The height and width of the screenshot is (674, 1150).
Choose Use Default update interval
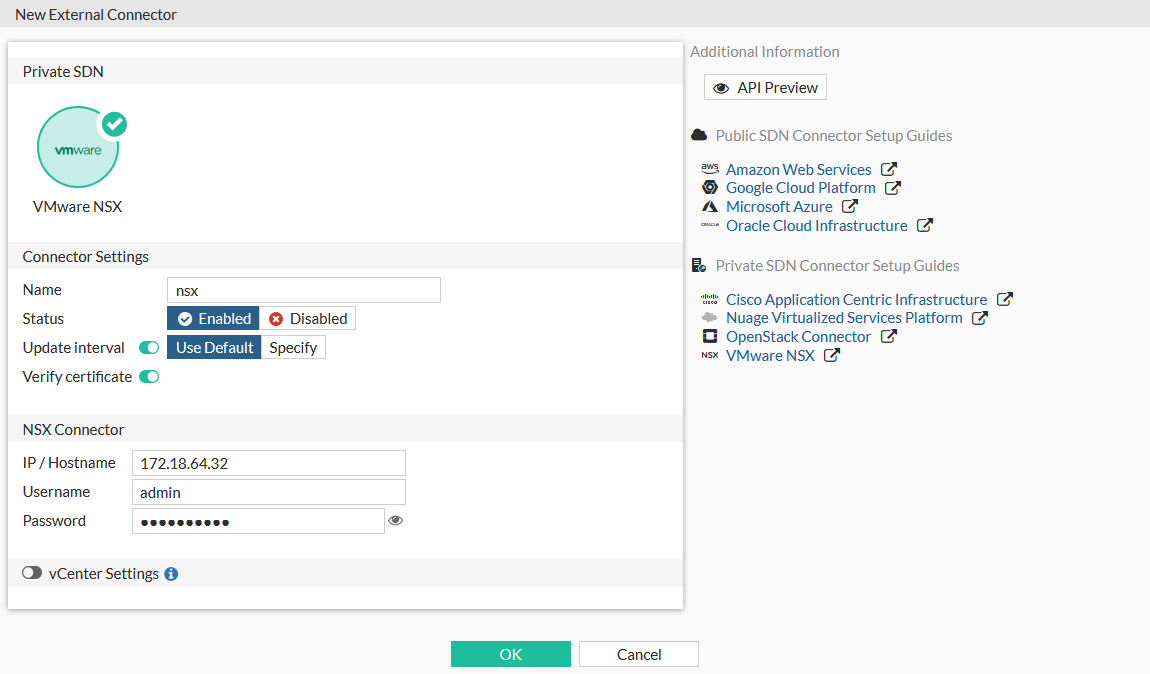coord(214,348)
